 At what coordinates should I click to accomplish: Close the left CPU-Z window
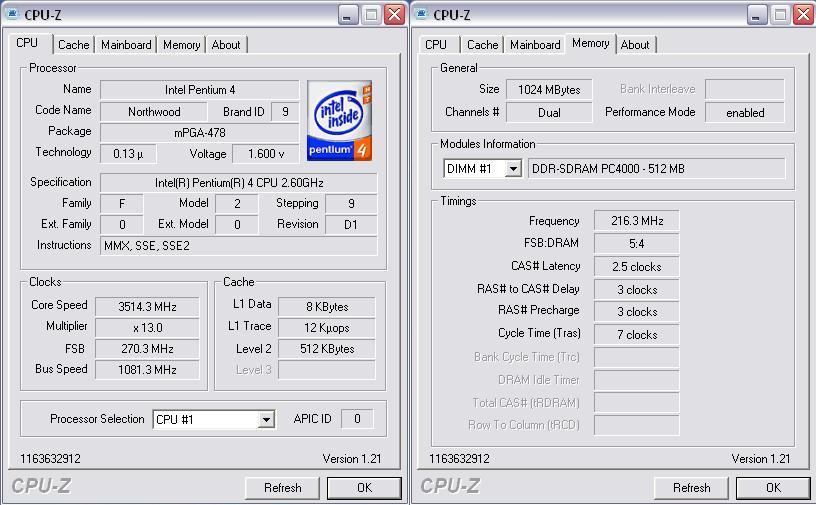[x=394, y=15]
